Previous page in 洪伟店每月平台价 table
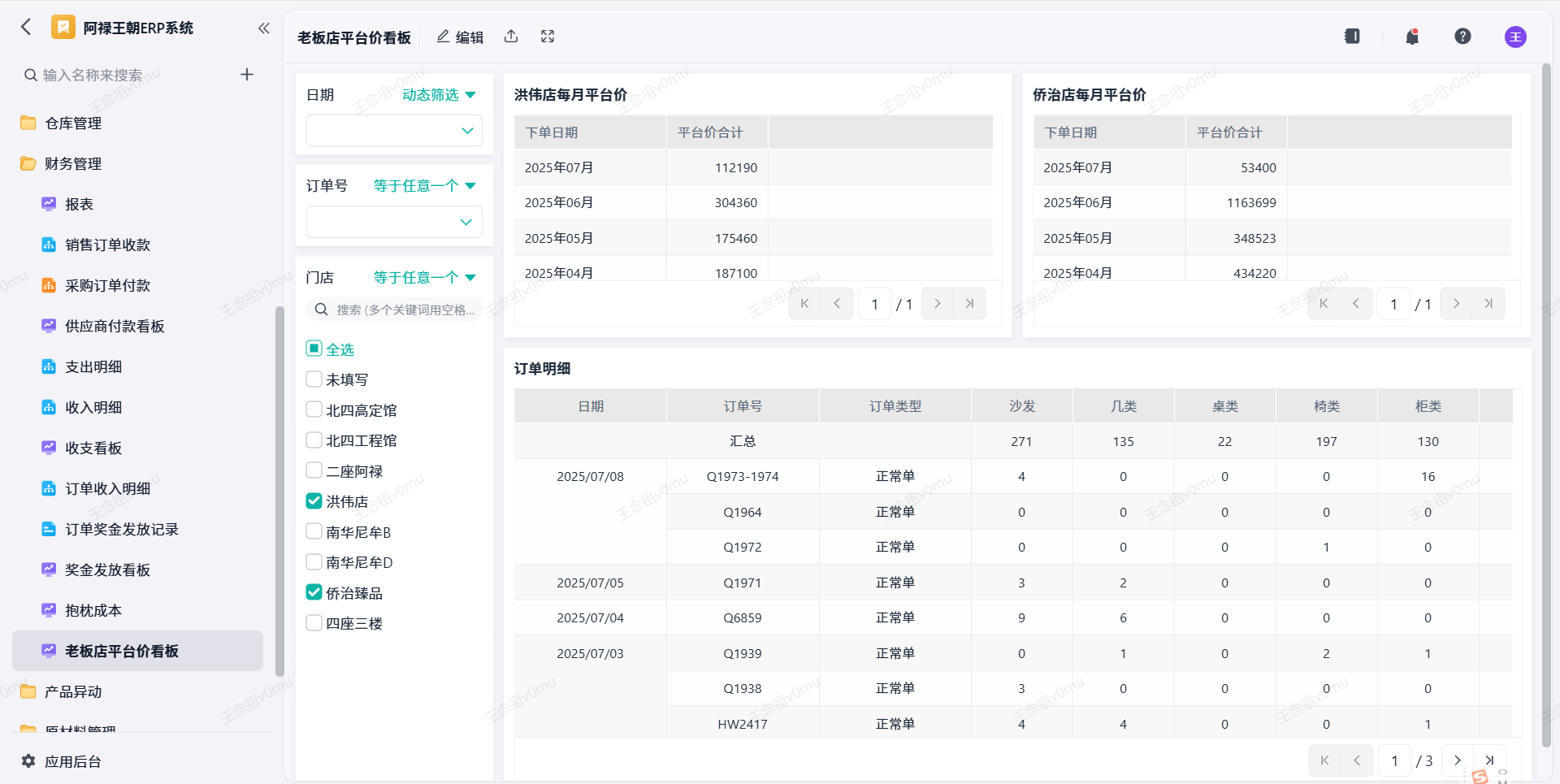 (x=837, y=304)
